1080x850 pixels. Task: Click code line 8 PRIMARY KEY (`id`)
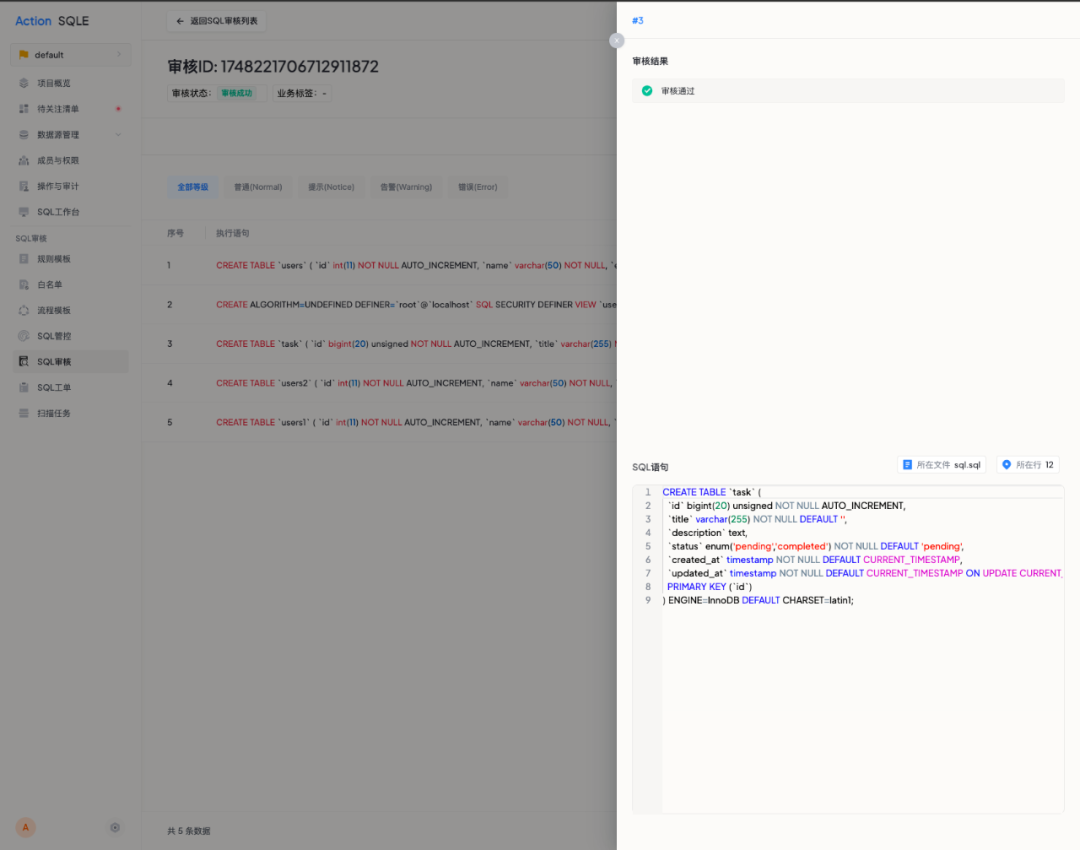tap(709, 587)
